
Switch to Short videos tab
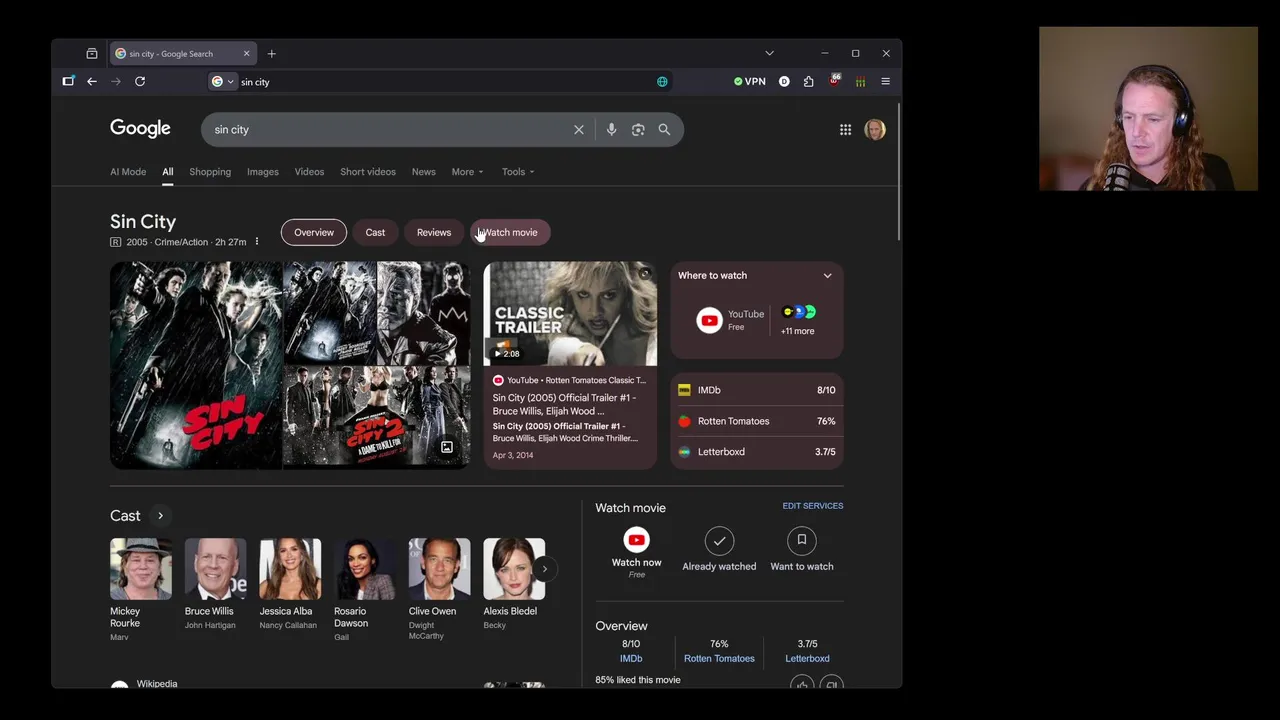[x=368, y=172]
